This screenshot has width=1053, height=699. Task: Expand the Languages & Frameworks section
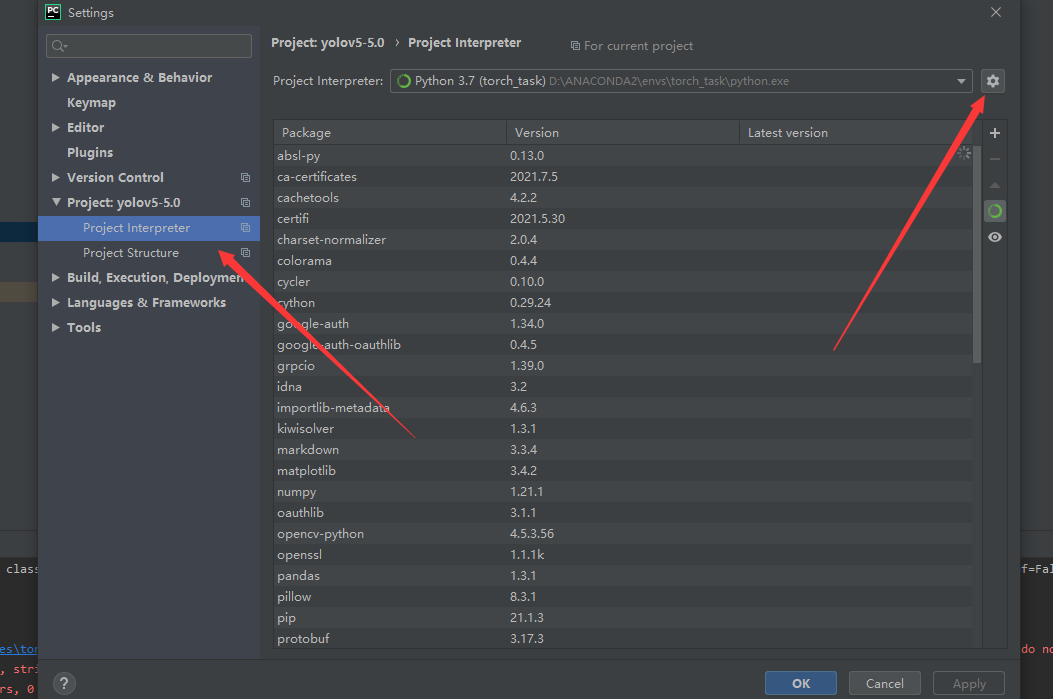click(56, 303)
